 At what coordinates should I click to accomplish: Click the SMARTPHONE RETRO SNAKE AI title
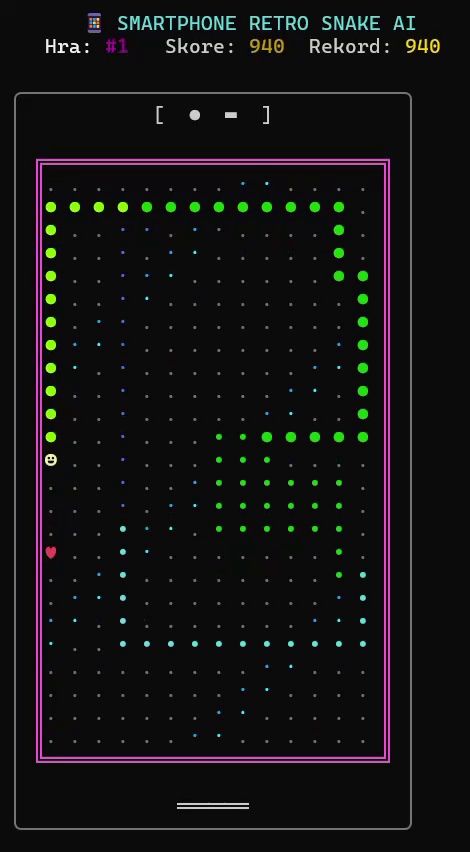266,23
